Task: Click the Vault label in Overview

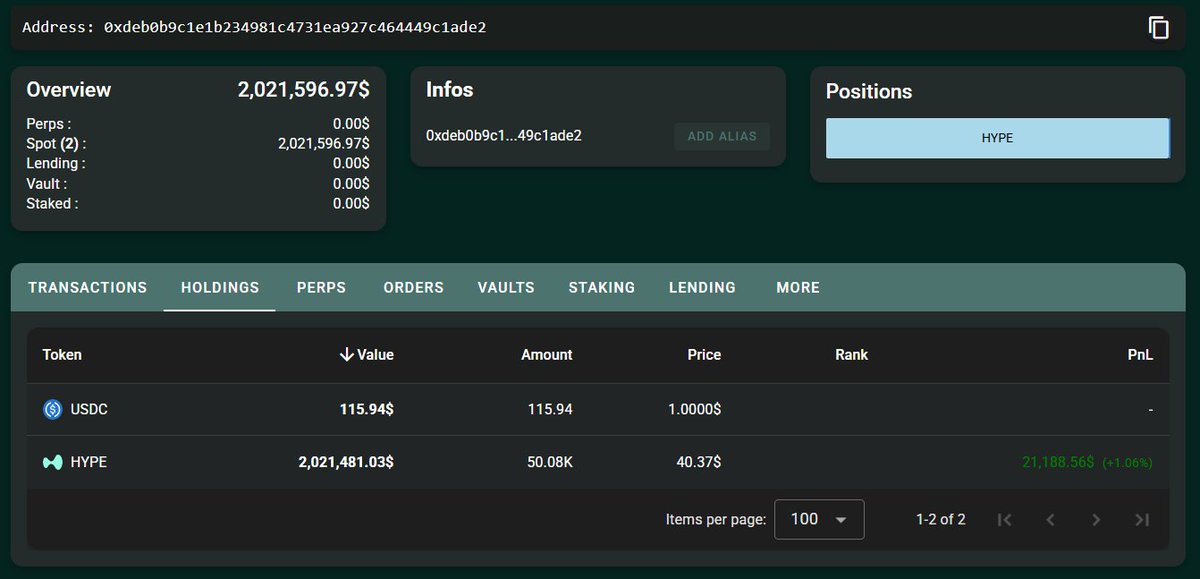Action: pos(47,184)
